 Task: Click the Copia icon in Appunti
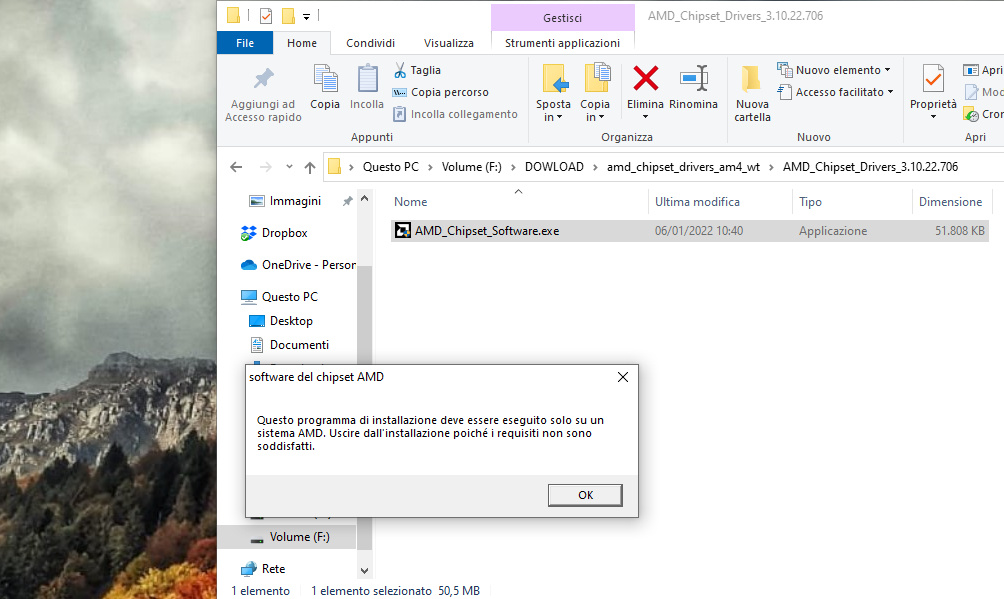[325, 78]
